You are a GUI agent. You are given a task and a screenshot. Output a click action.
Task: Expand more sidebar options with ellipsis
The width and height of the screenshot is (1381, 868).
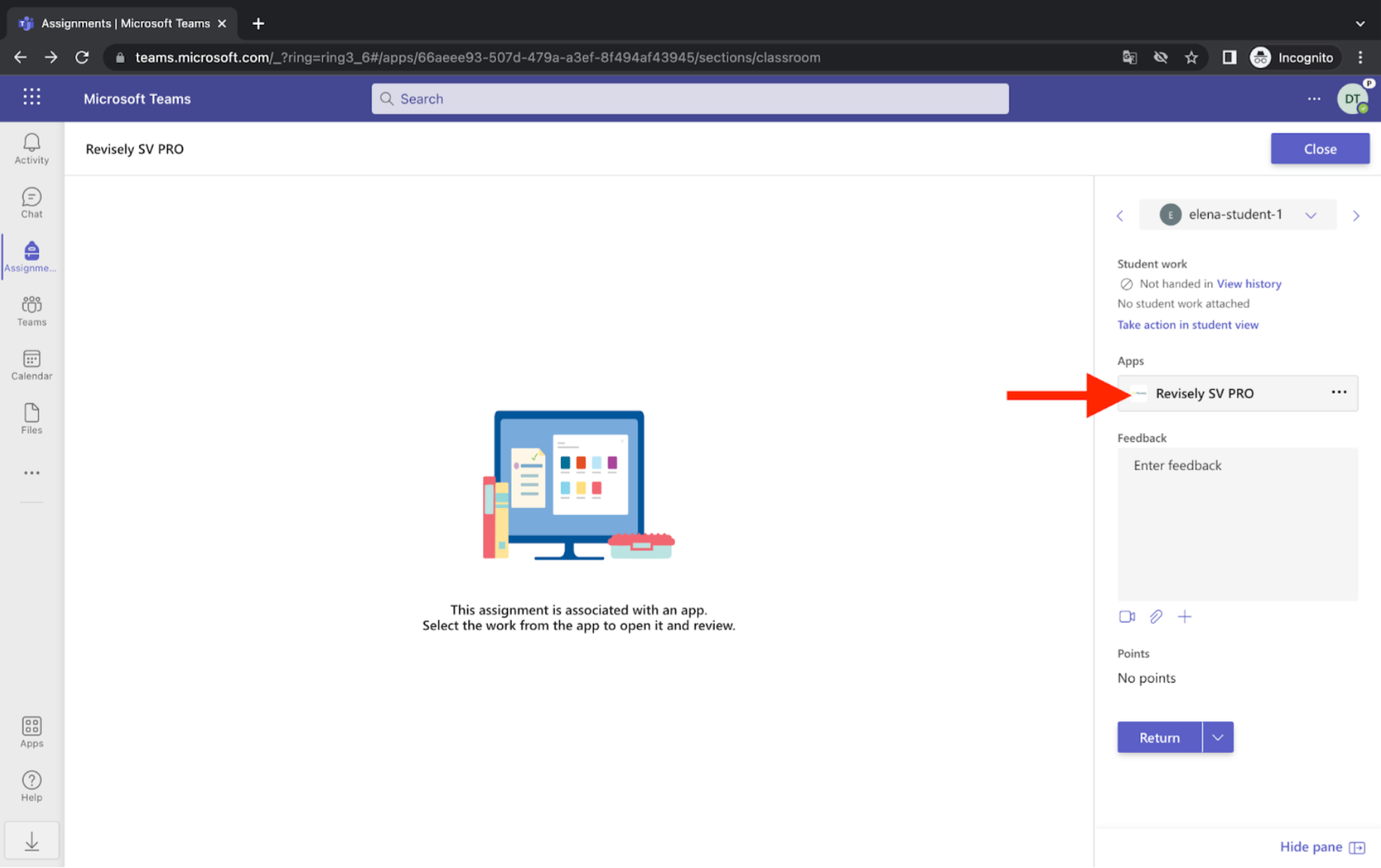pyautogui.click(x=31, y=473)
